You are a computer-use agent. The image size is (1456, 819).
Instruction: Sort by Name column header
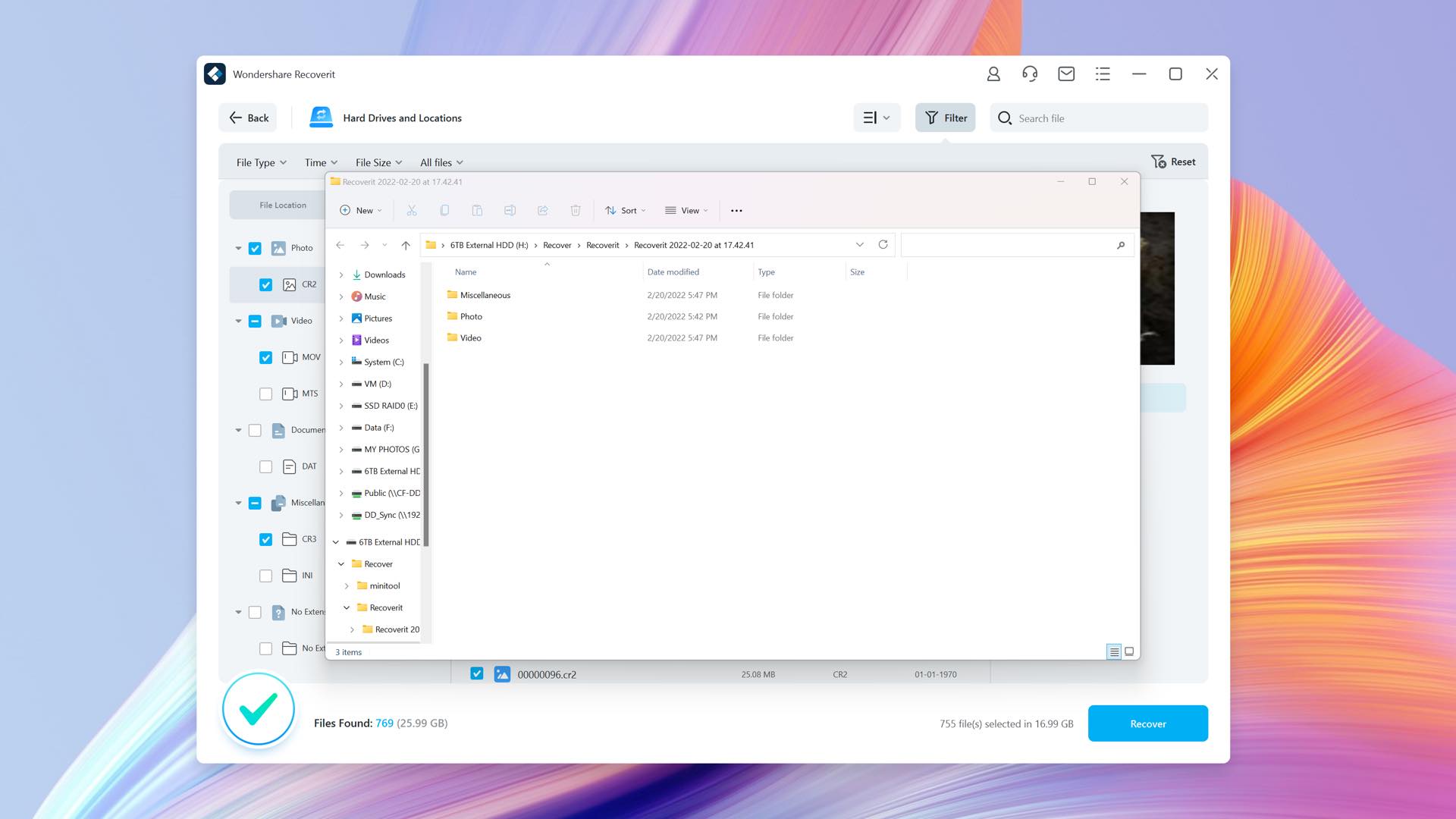tap(466, 271)
